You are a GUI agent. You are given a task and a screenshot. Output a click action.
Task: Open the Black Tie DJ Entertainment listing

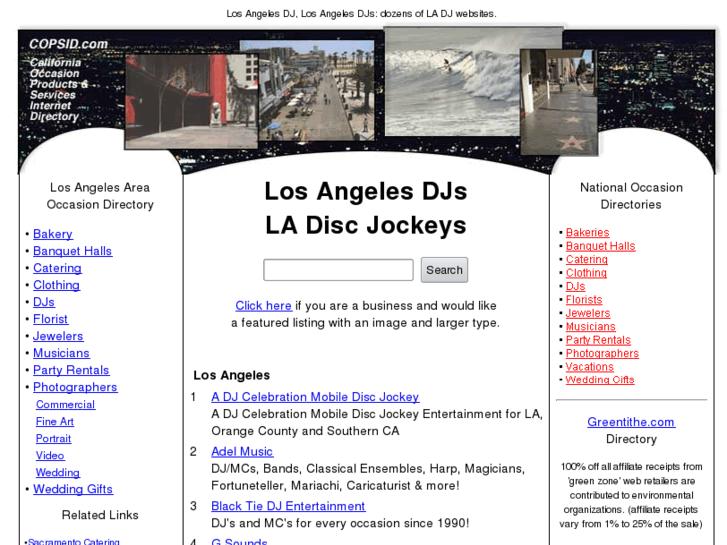click(288, 506)
